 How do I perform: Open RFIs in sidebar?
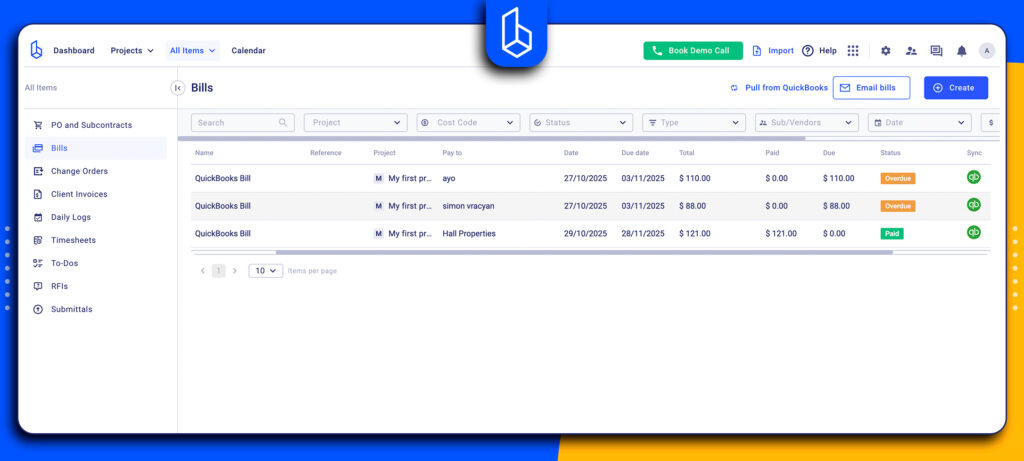point(96,286)
